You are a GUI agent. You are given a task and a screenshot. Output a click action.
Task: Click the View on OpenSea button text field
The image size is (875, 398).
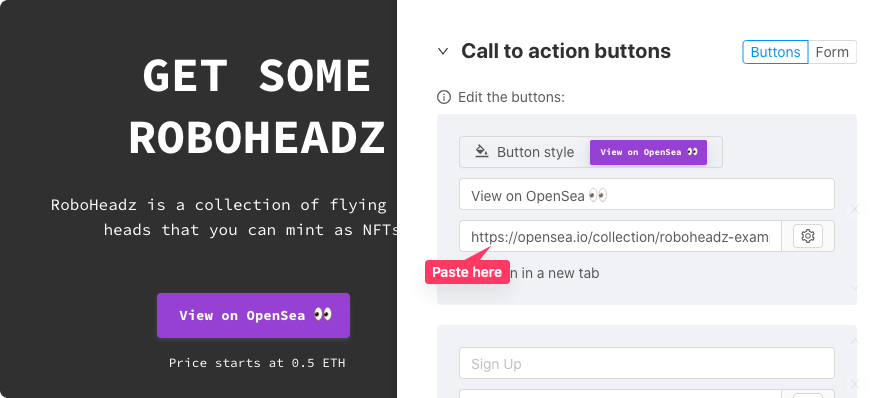pyautogui.click(x=647, y=194)
